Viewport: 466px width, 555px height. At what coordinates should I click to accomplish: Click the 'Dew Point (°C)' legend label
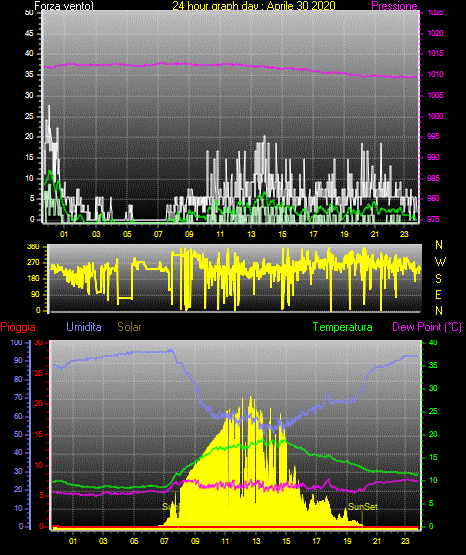(x=427, y=327)
